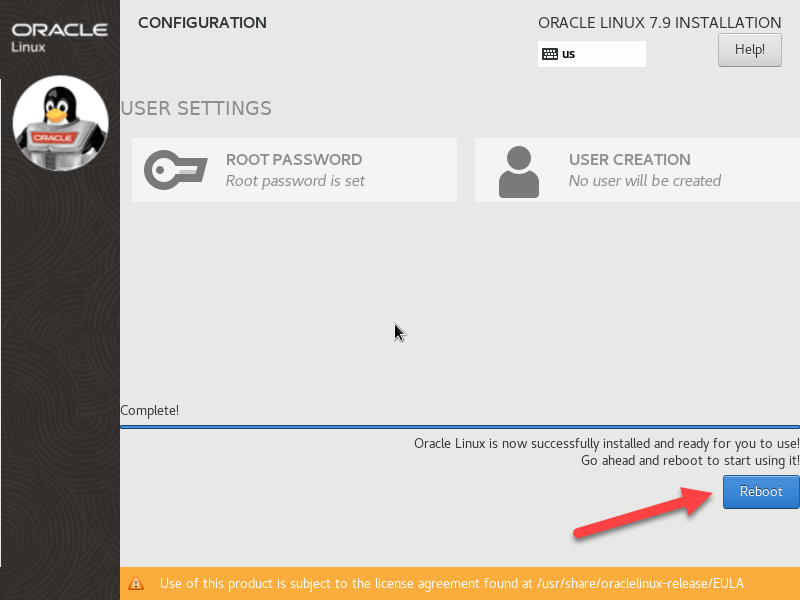
Task: Click the EULA license agreement notice text
Action: 451,583
